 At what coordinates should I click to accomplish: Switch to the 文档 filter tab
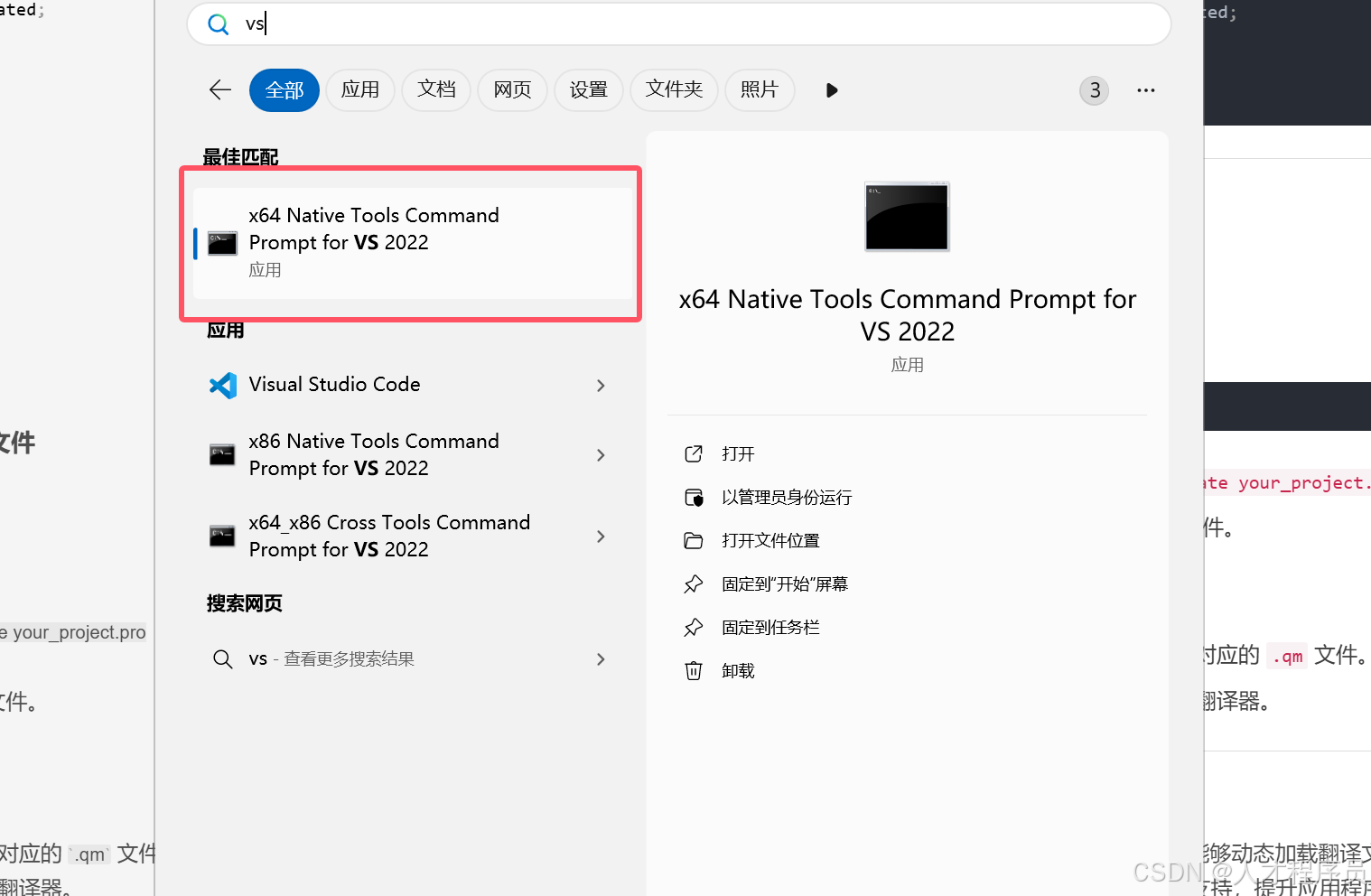[436, 90]
